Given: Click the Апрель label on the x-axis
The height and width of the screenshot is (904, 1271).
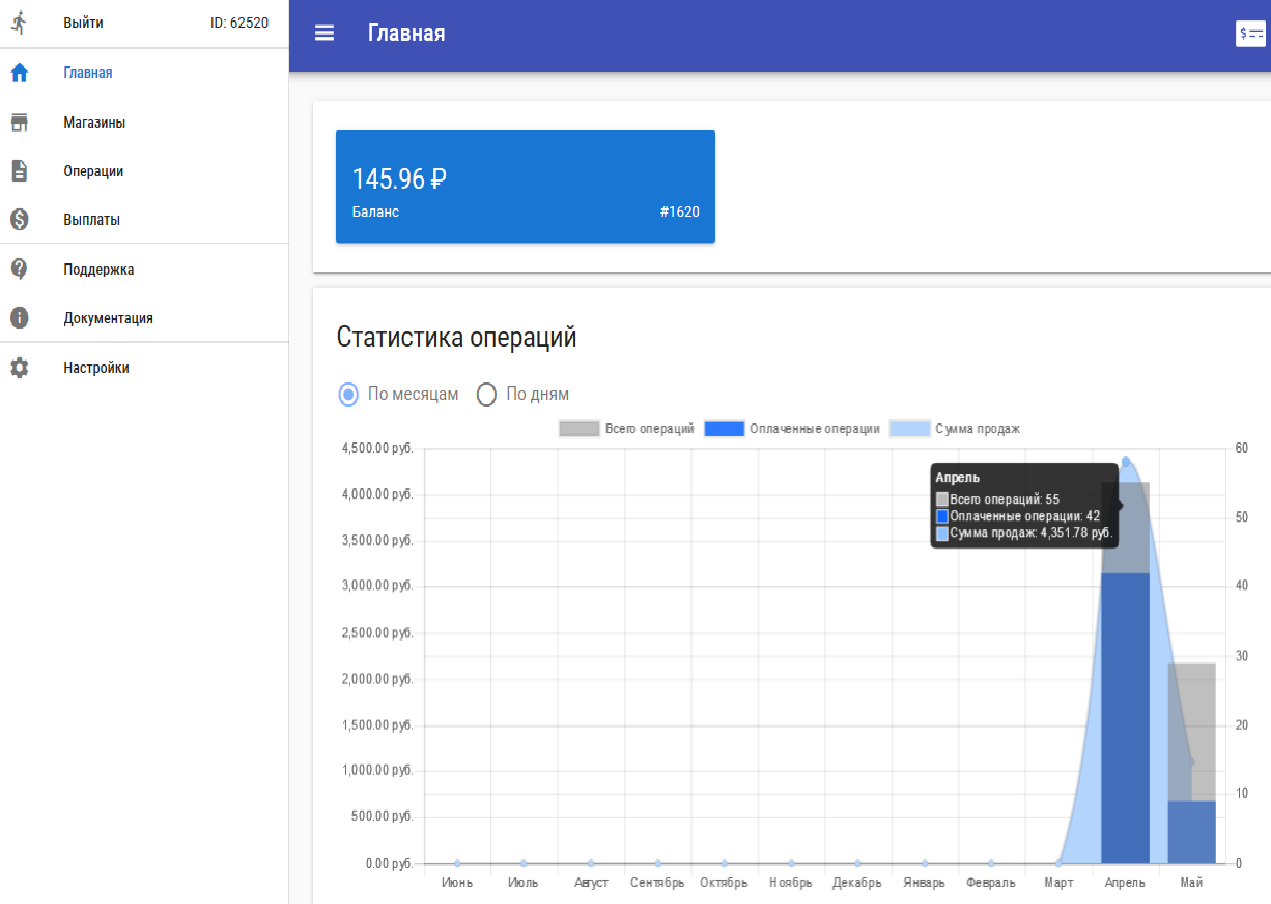Looking at the screenshot, I should coord(1125,883).
